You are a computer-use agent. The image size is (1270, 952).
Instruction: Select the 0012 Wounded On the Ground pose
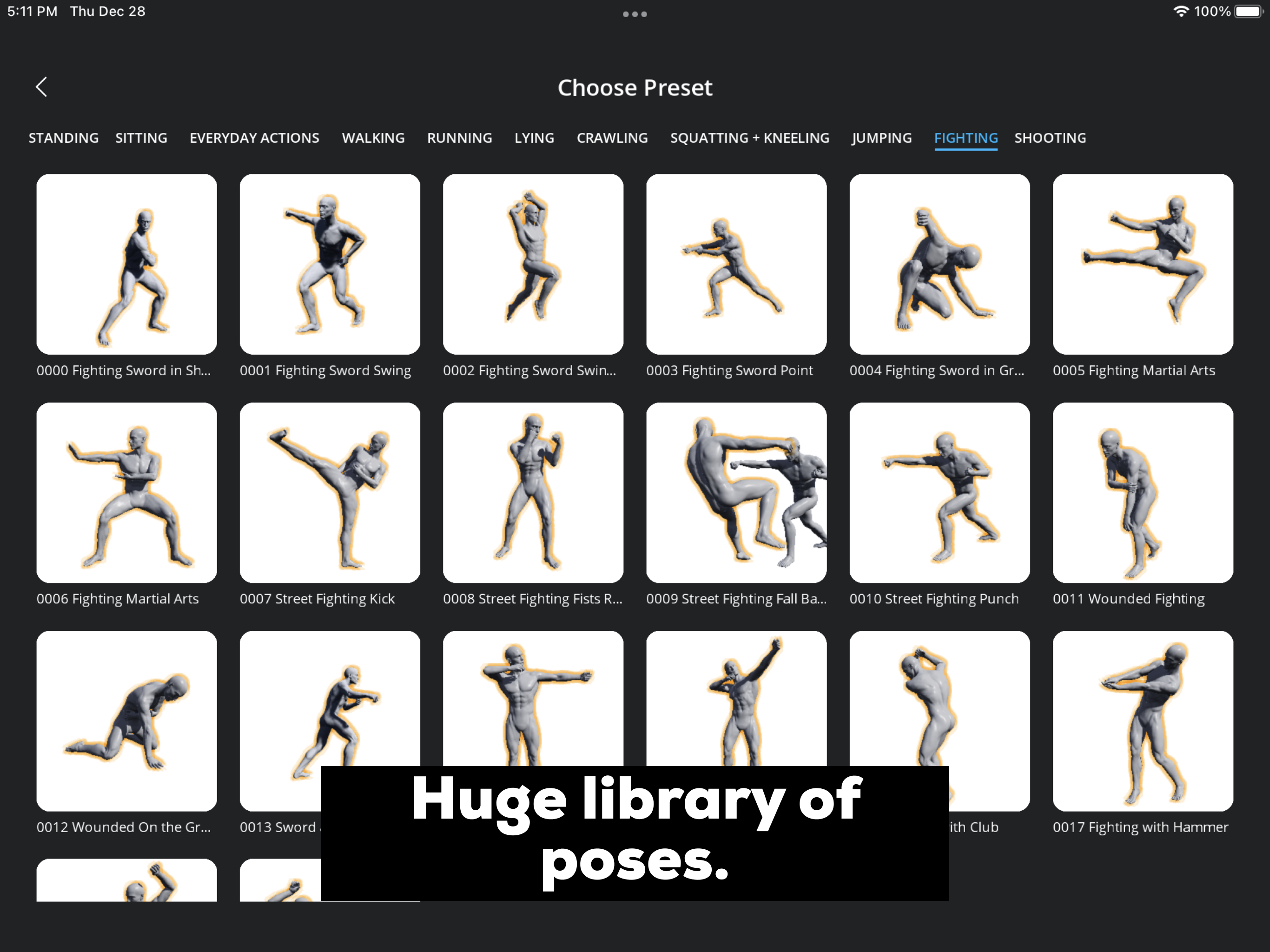coord(126,721)
